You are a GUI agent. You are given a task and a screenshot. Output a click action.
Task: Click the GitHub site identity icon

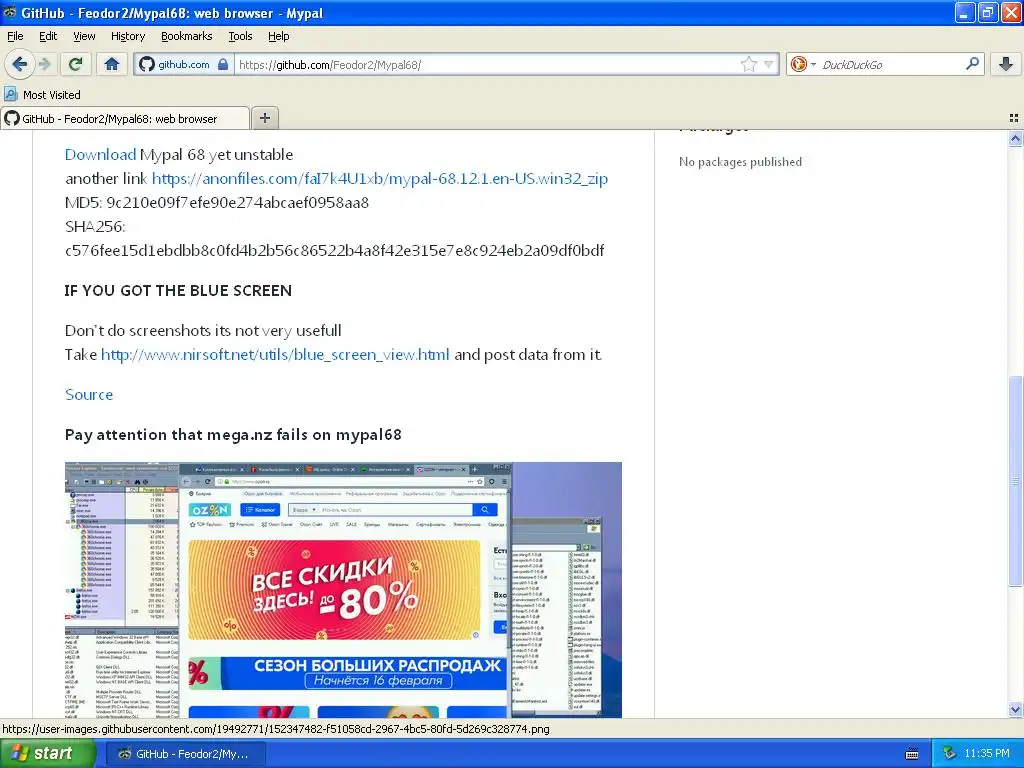[147, 64]
